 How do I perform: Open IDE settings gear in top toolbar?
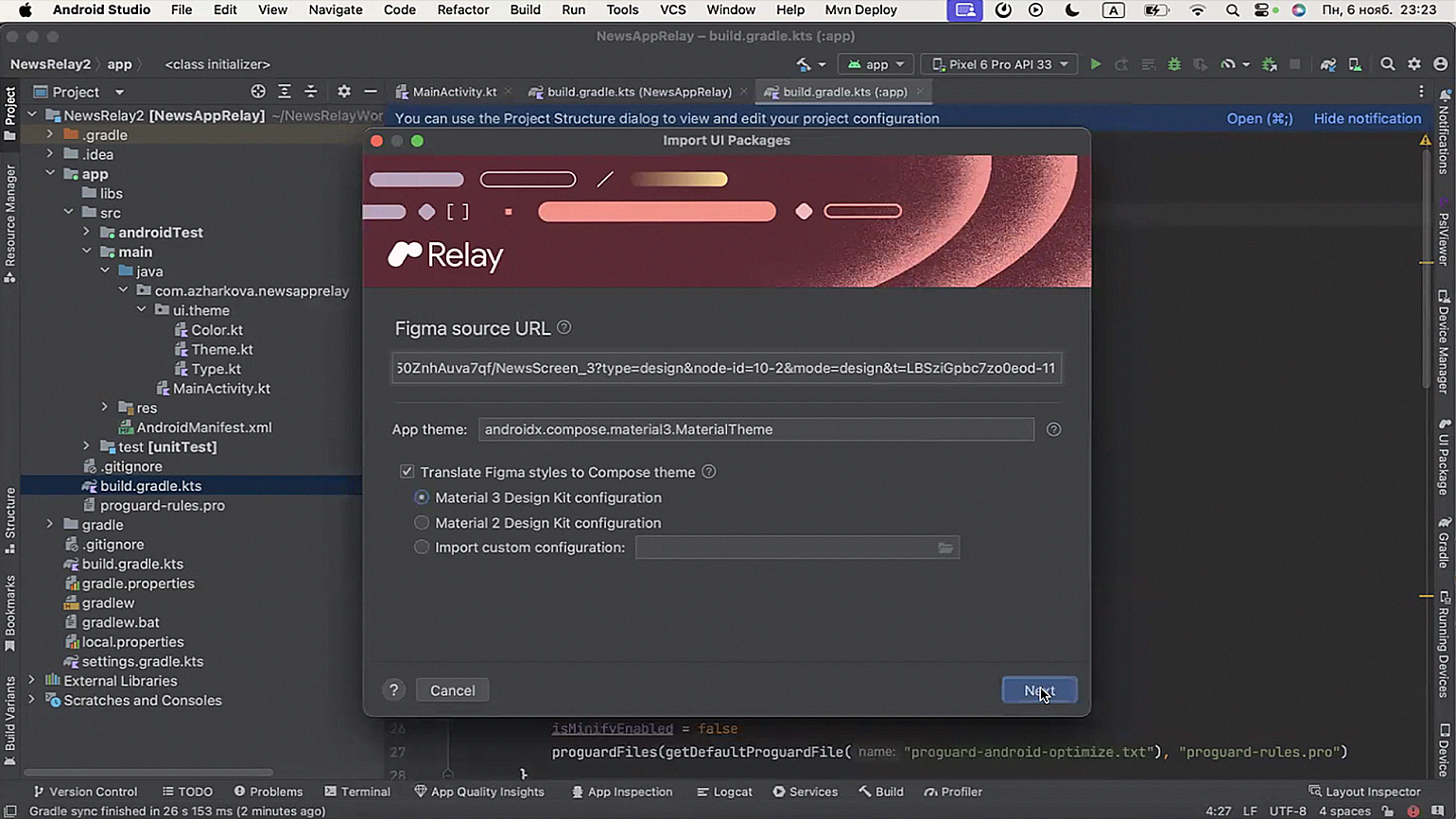(1414, 64)
